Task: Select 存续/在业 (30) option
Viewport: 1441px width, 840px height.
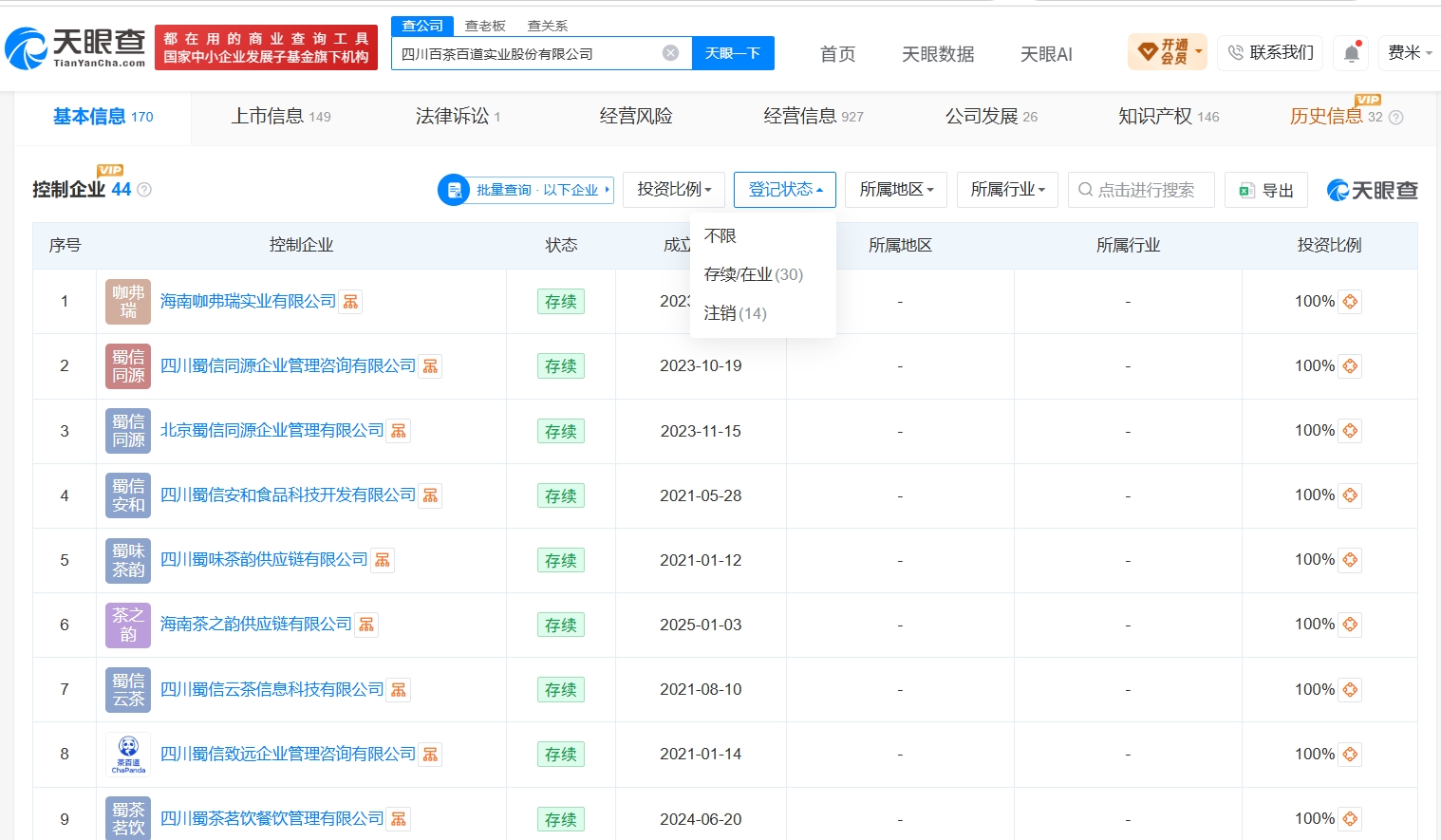Action: (x=754, y=274)
